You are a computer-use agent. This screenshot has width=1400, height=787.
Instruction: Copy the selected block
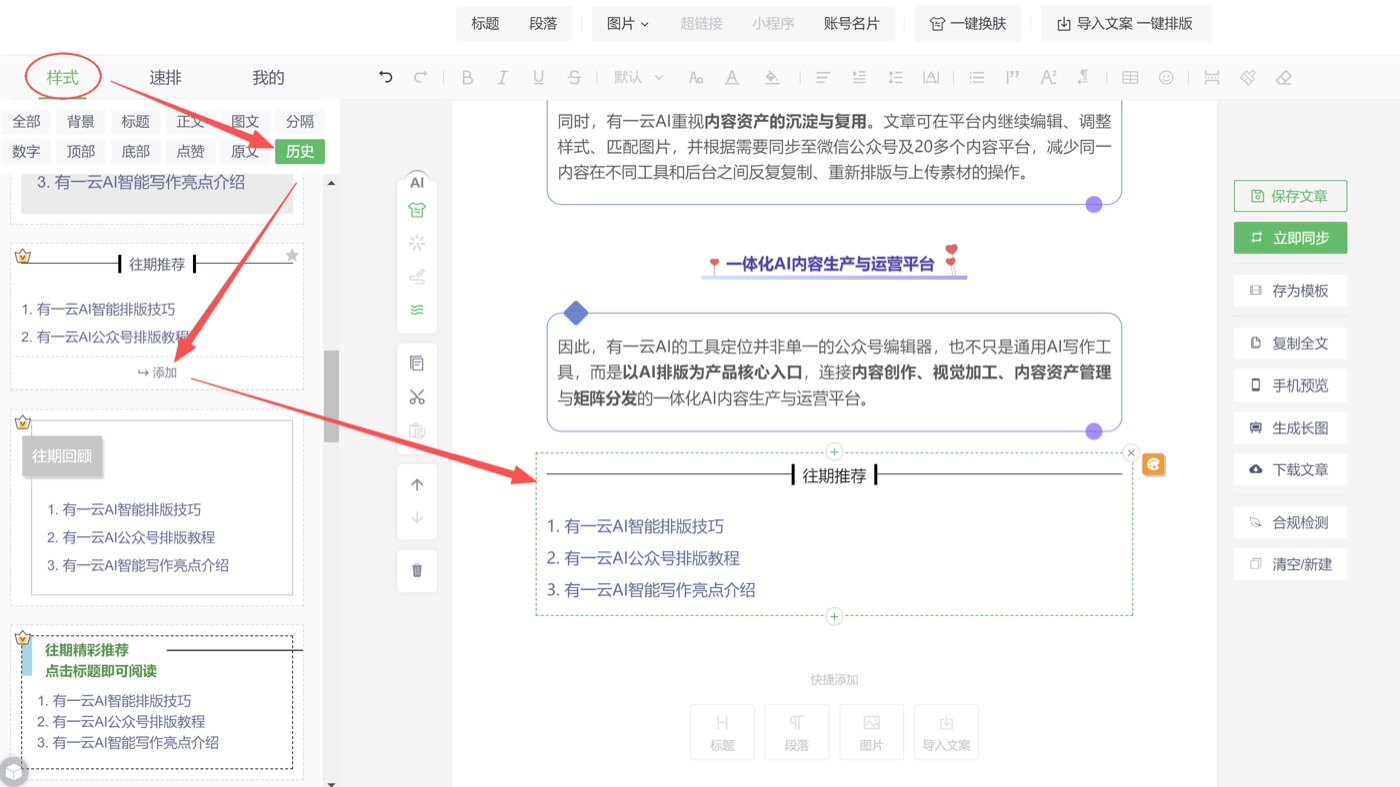tap(417, 364)
